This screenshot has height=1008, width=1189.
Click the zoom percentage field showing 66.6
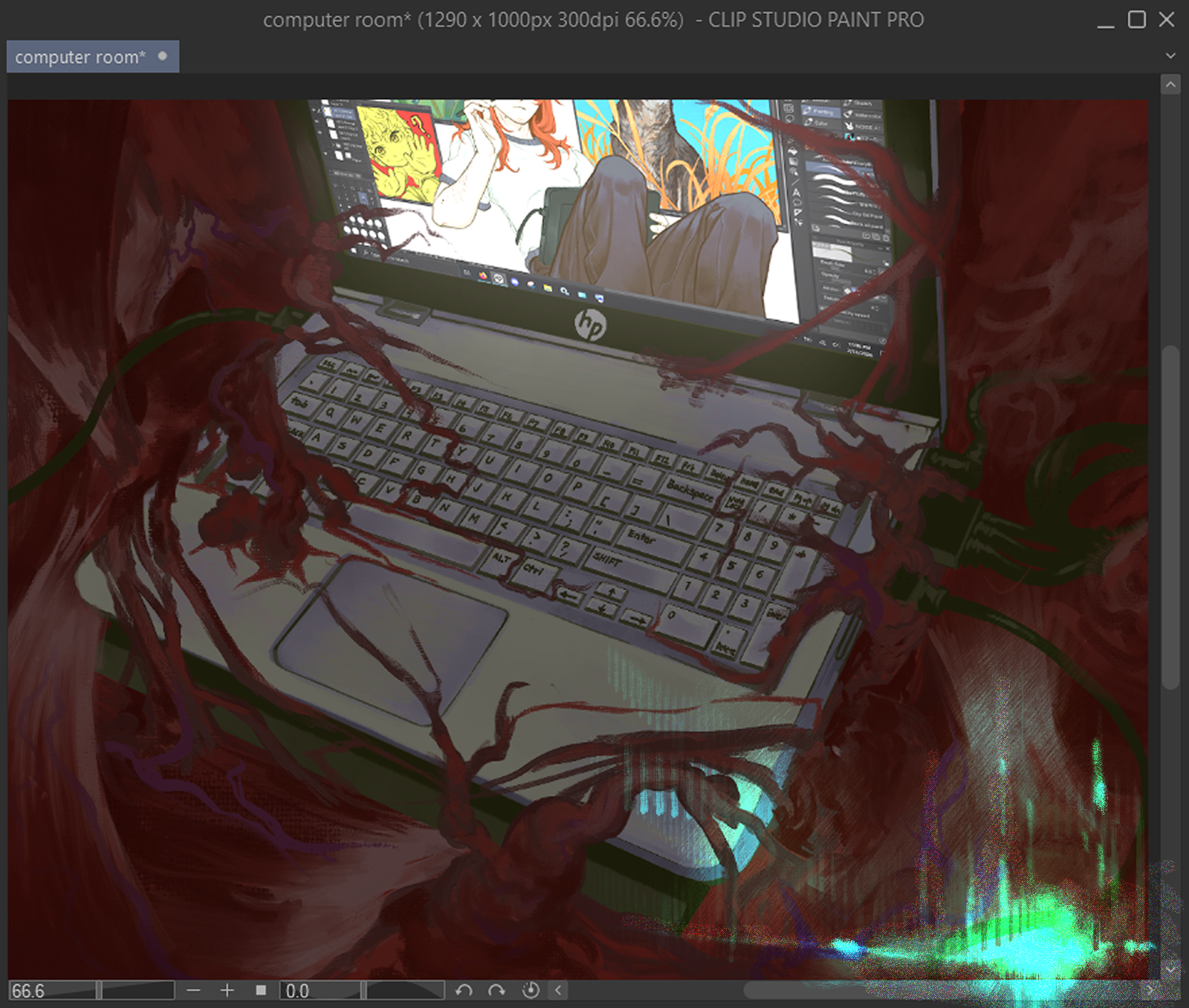coord(52,991)
